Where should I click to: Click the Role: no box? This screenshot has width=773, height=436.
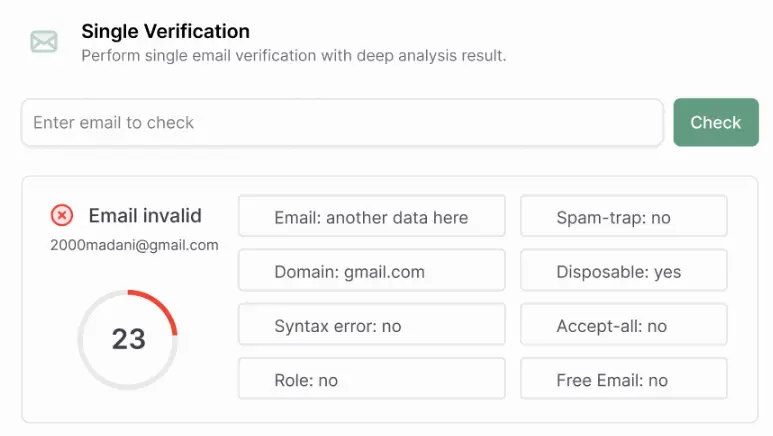click(372, 379)
